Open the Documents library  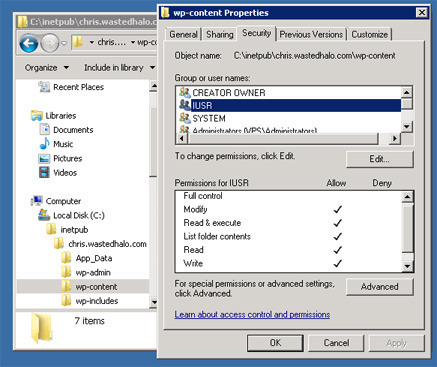point(73,130)
